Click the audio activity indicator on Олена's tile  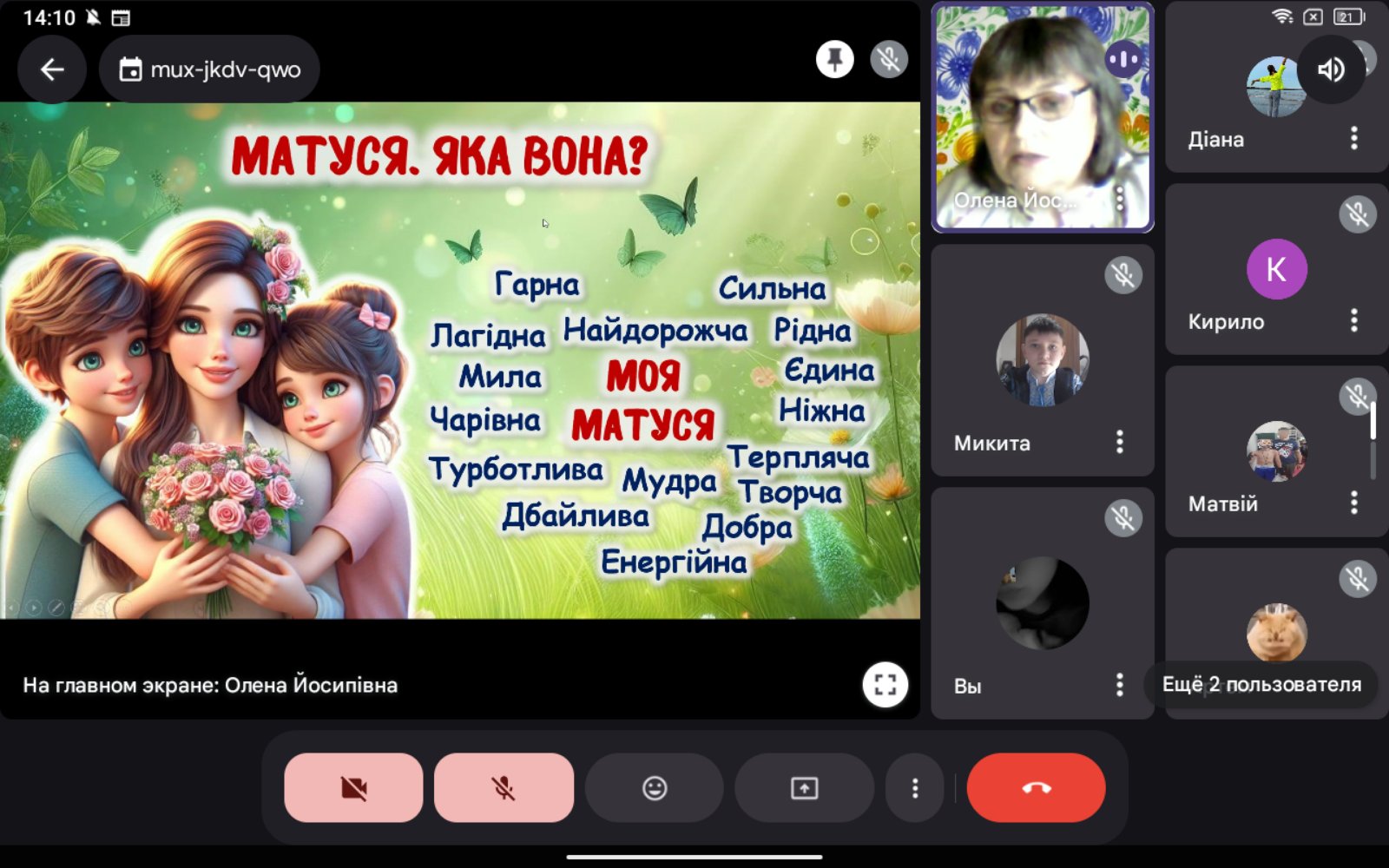click(1124, 60)
